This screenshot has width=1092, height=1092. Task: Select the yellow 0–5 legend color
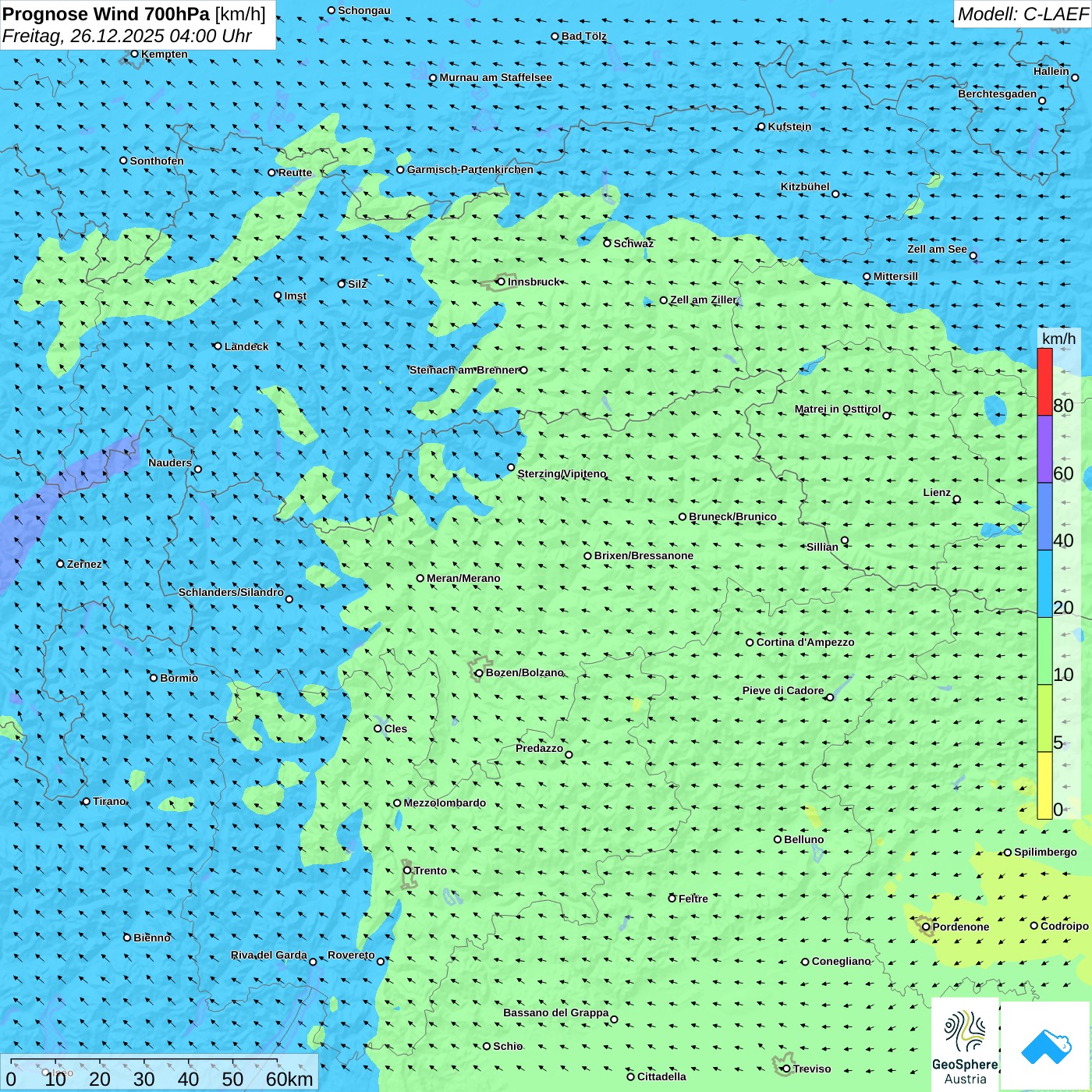(x=1044, y=785)
